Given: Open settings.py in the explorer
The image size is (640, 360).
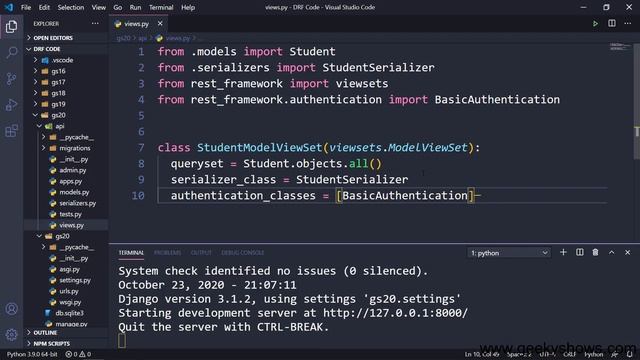Looking at the screenshot, I should (x=65, y=280).
